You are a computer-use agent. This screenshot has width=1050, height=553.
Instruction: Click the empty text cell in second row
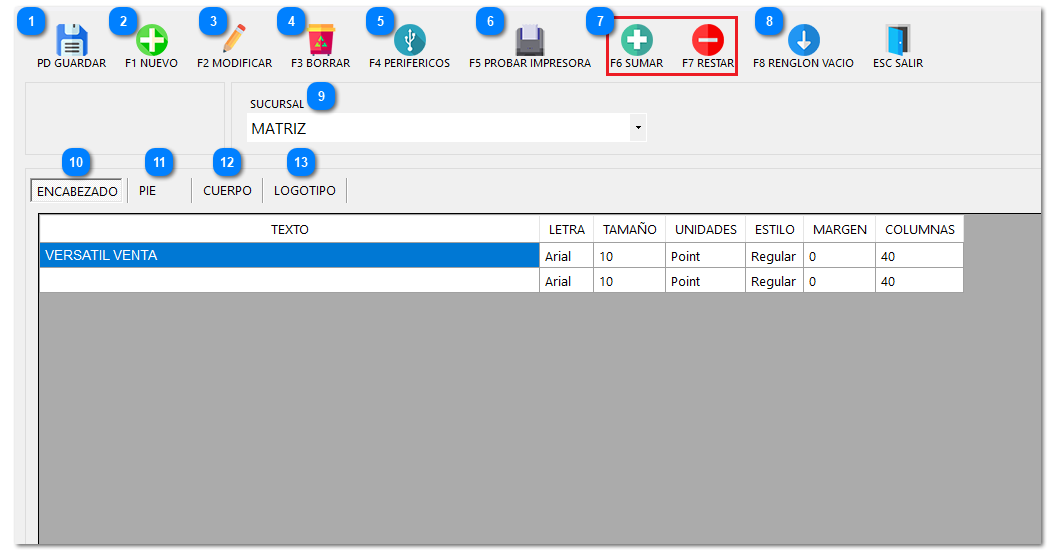coord(288,281)
